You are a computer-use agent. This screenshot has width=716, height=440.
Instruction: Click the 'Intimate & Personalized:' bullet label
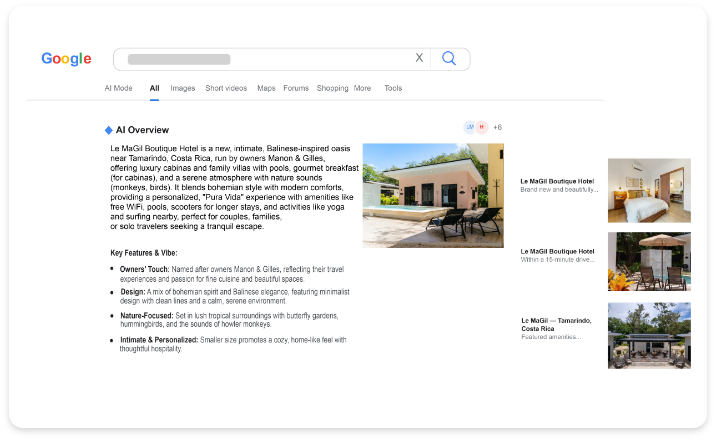pyautogui.click(x=159, y=340)
